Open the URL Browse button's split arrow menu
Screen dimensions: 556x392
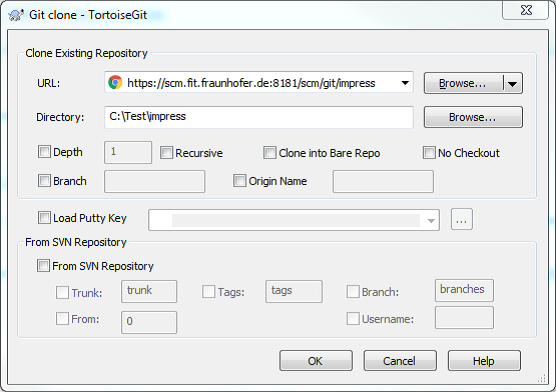pyautogui.click(x=512, y=84)
